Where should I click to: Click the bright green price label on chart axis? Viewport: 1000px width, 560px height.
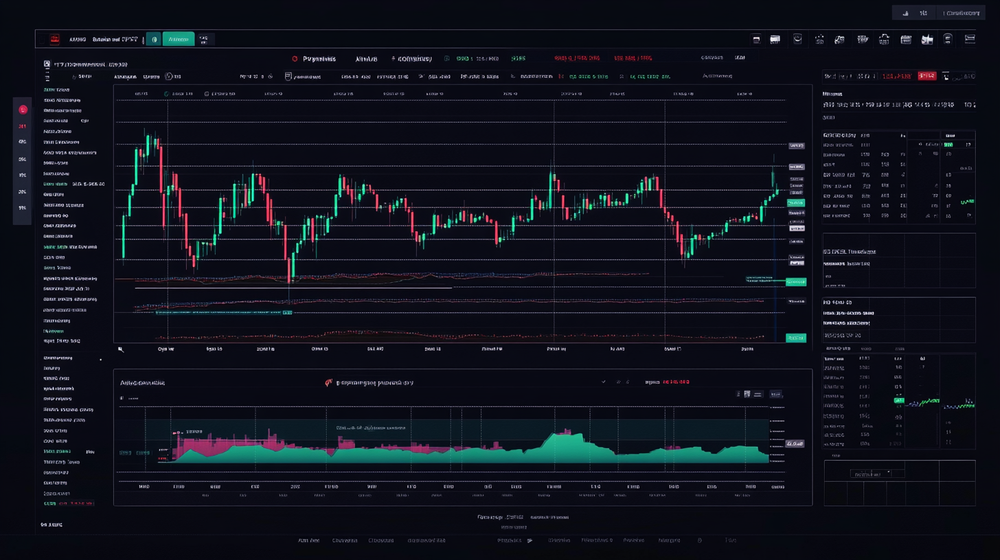pos(795,282)
